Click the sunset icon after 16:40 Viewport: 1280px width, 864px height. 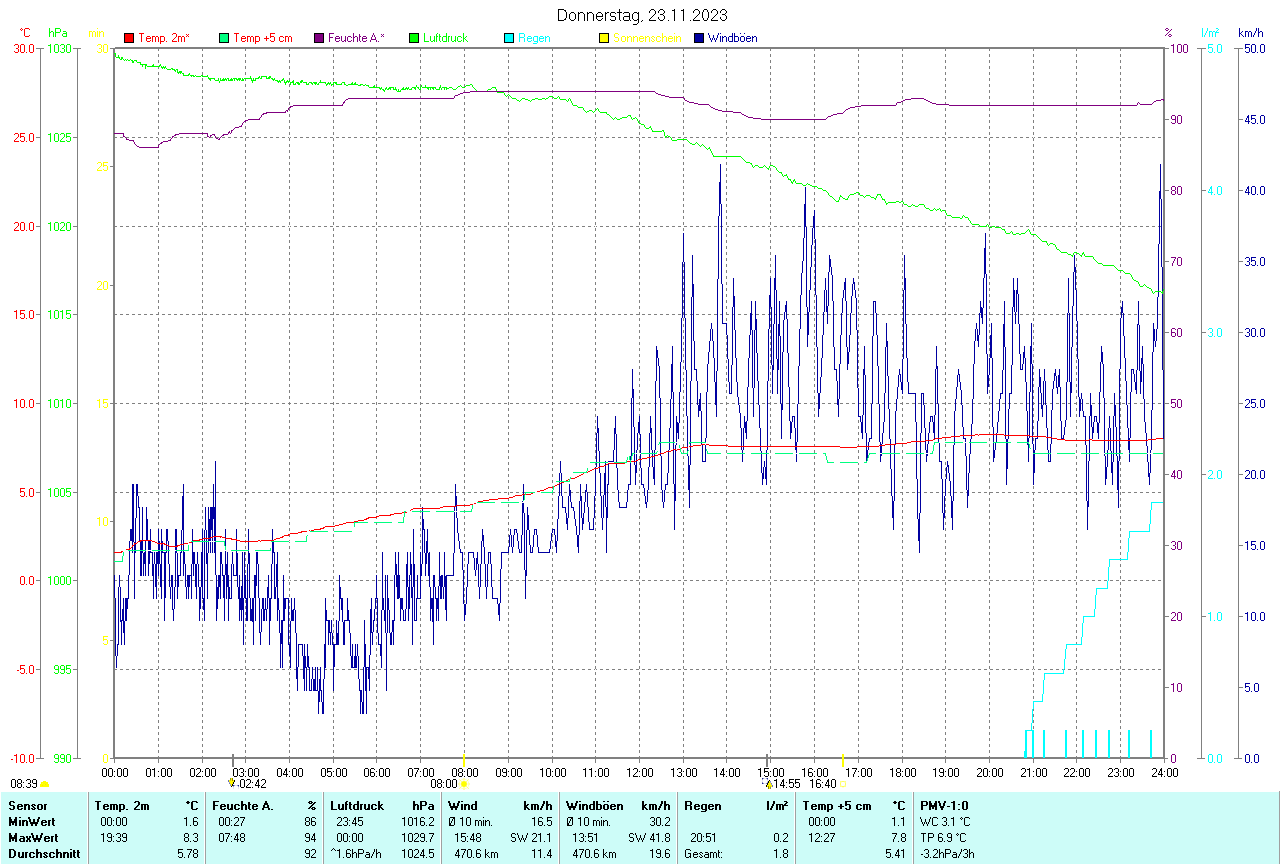point(843,784)
